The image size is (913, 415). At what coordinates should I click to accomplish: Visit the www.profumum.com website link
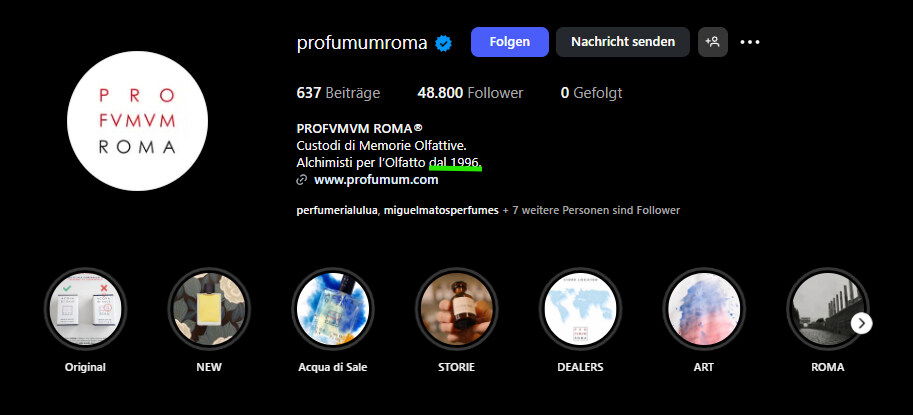376,180
